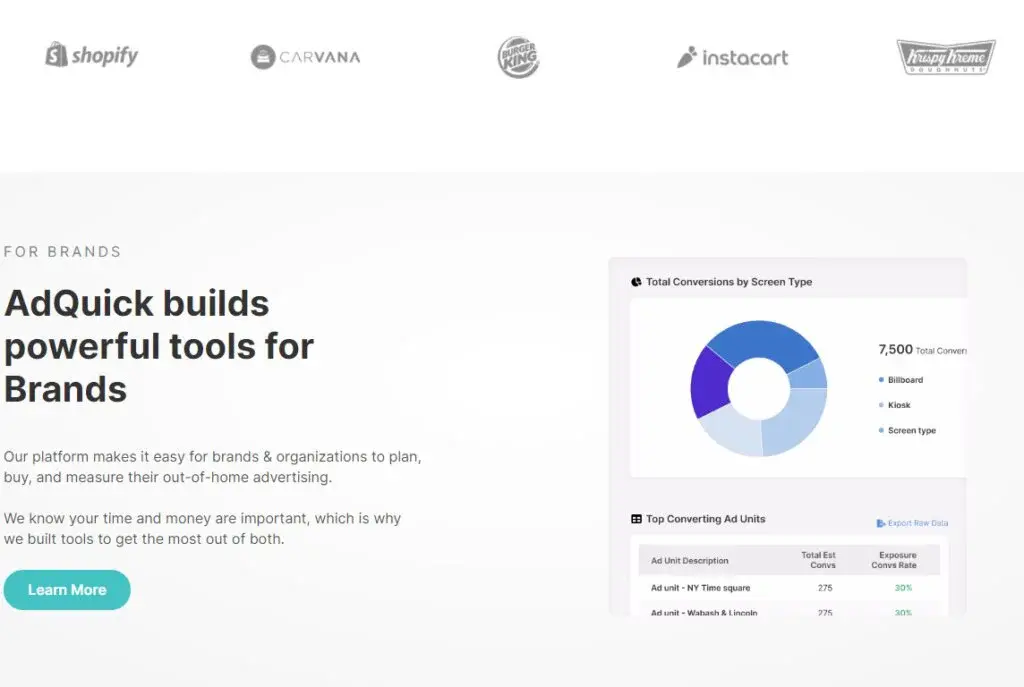Click the dark purple donut chart segment
This screenshot has height=687, width=1024.
click(709, 382)
